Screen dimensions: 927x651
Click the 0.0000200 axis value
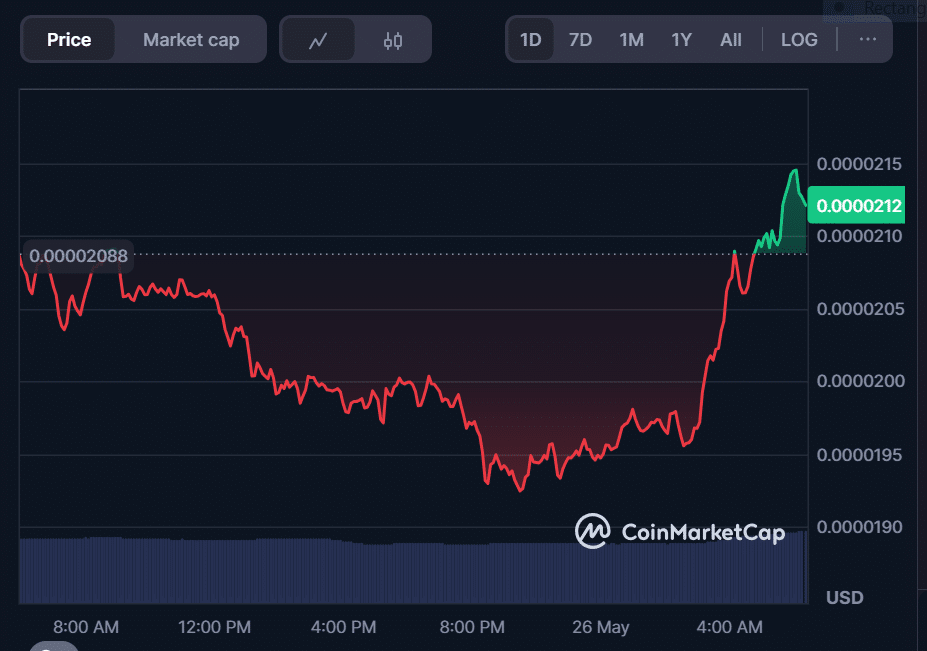[860, 381]
